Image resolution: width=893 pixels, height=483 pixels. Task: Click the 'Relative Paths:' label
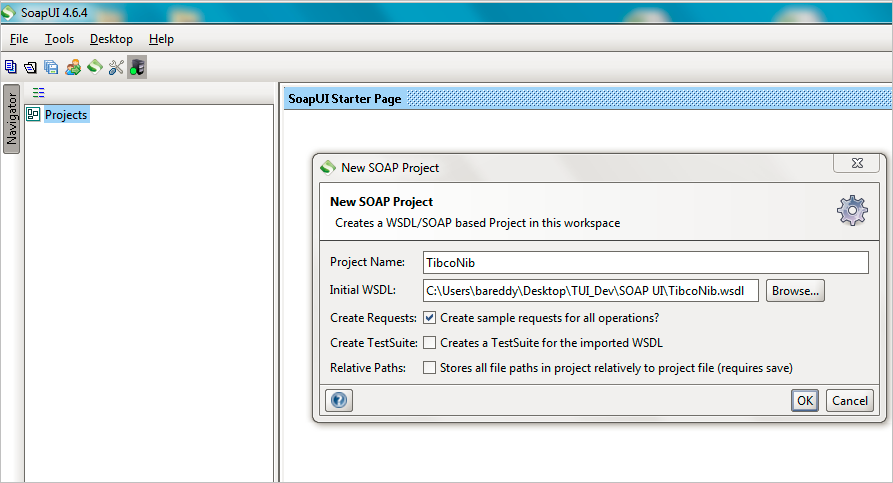point(368,368)
